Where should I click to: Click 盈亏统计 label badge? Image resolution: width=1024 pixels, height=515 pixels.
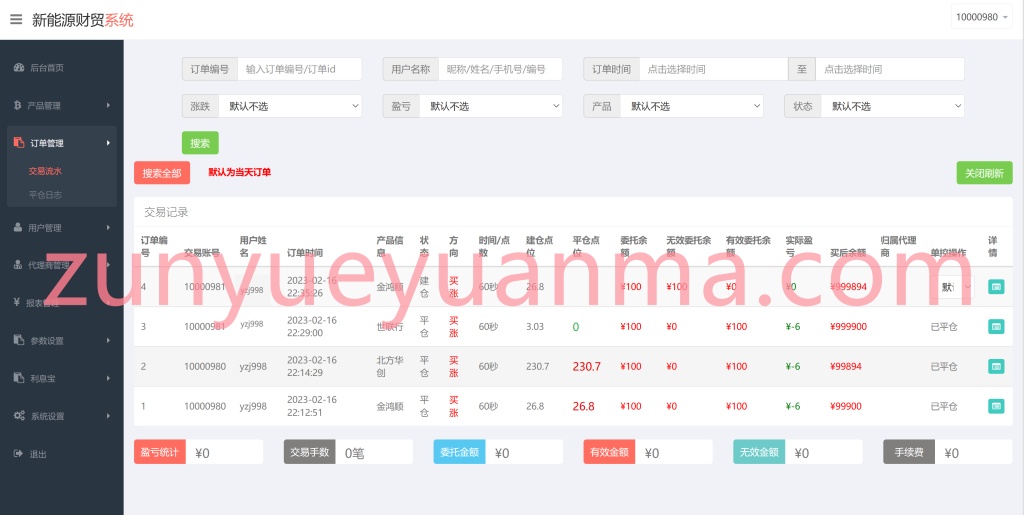point(160,452)
